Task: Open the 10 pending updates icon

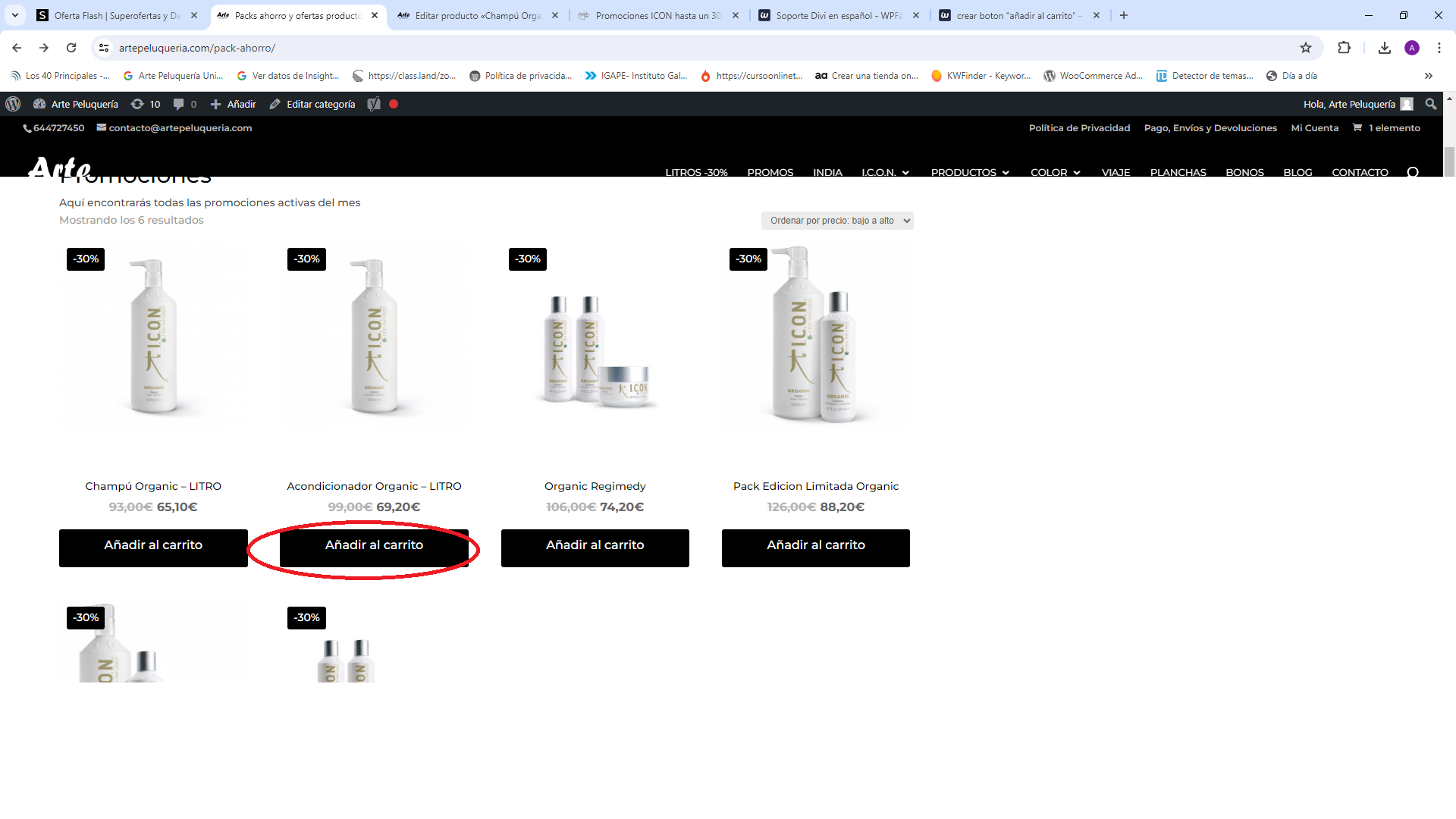Action: pyautogui.click(x=146, y=104)
